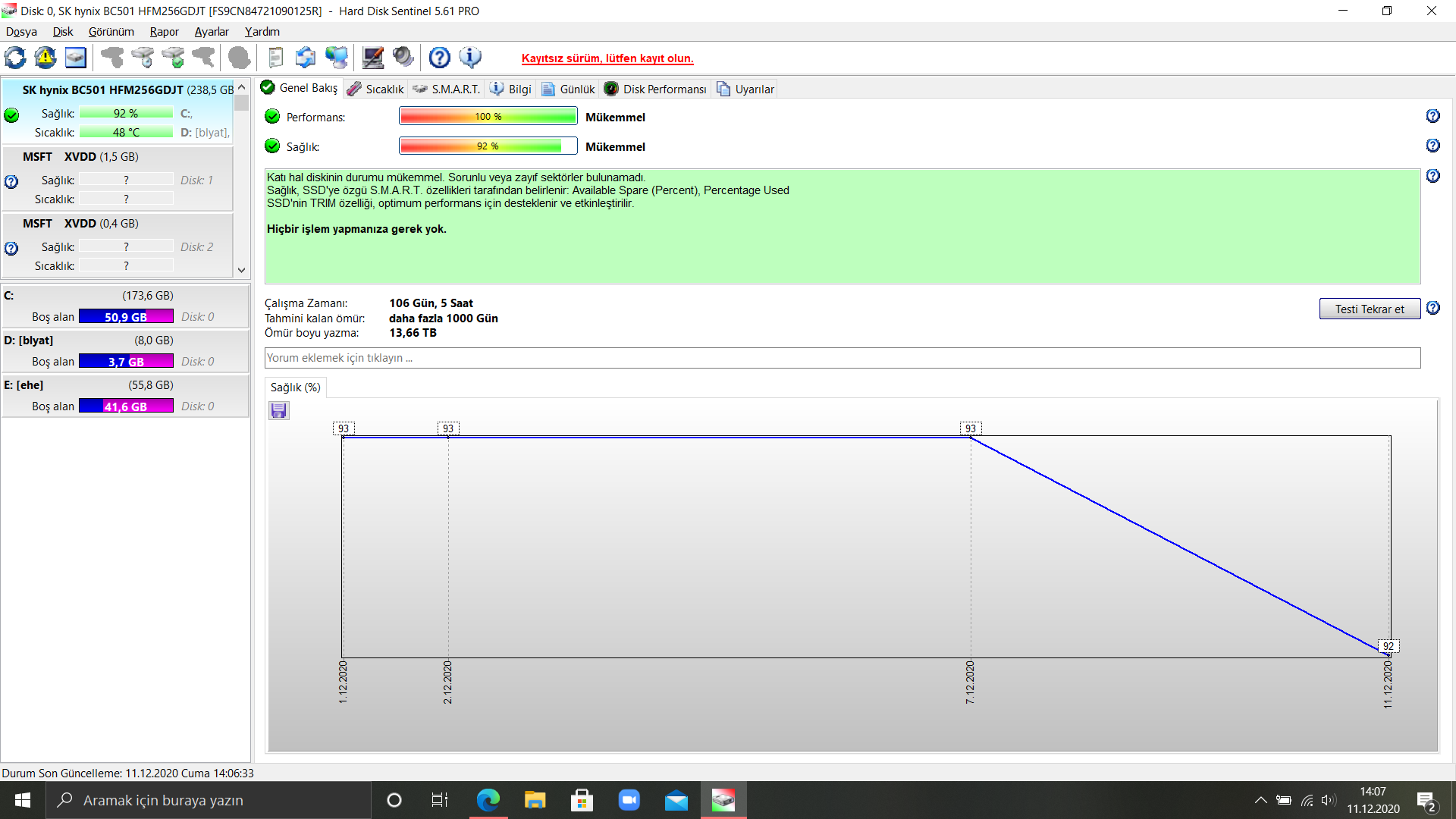Click help icon beside Sağlık row

click(x=1432, y=146)
